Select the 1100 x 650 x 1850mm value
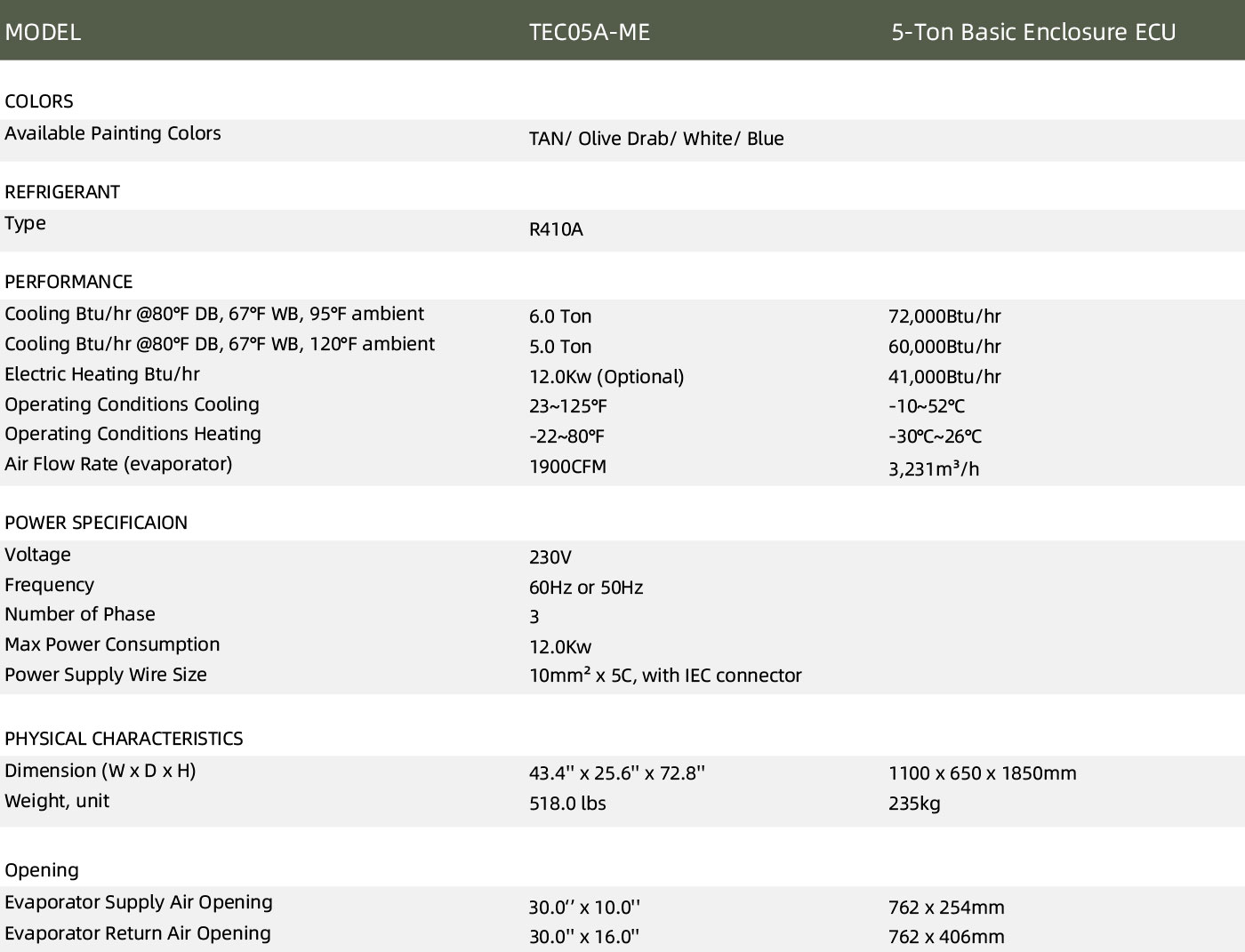 [x=983, y=773]
